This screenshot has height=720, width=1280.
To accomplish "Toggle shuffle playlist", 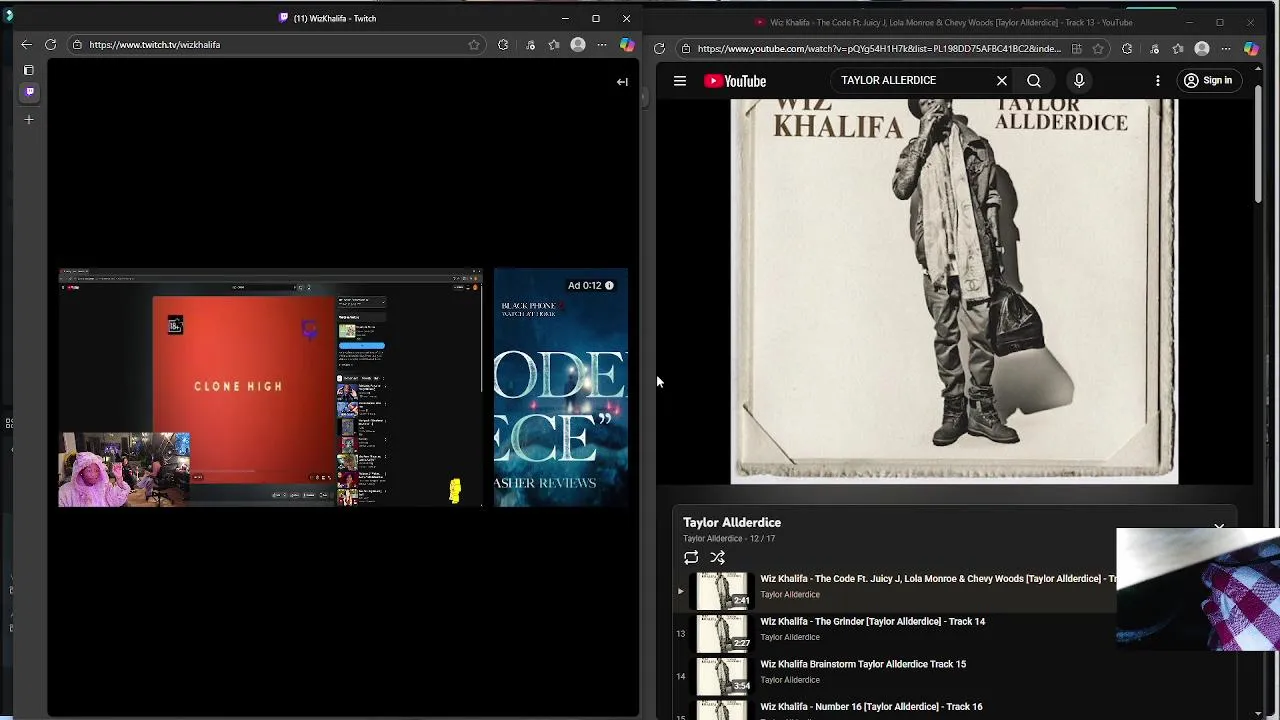I will 717,557.
